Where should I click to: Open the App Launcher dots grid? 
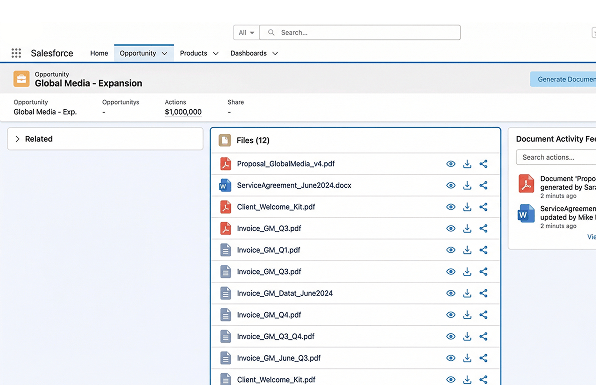[16, 53]
